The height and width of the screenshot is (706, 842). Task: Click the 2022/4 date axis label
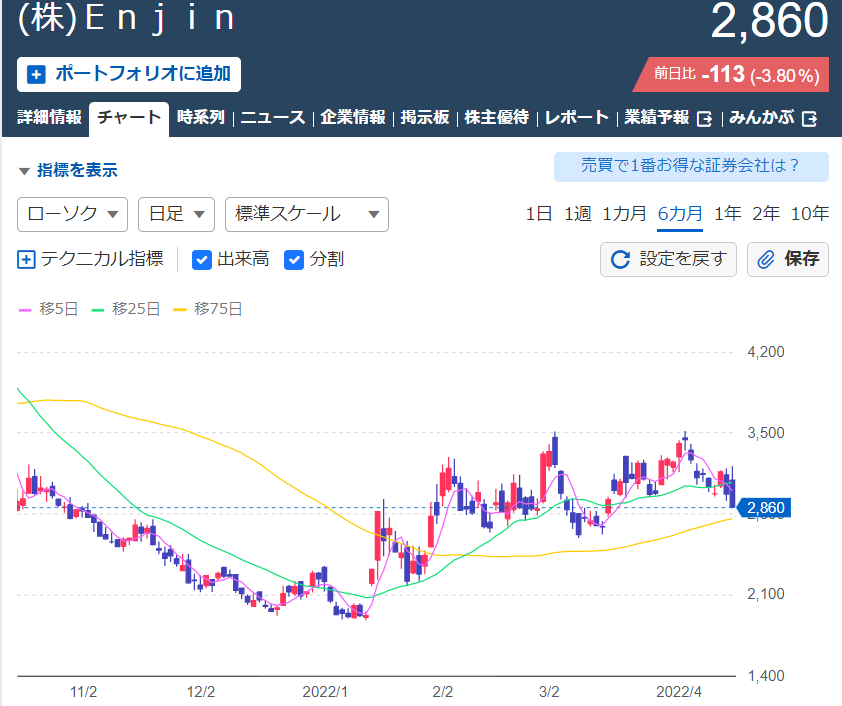(679, 692)
